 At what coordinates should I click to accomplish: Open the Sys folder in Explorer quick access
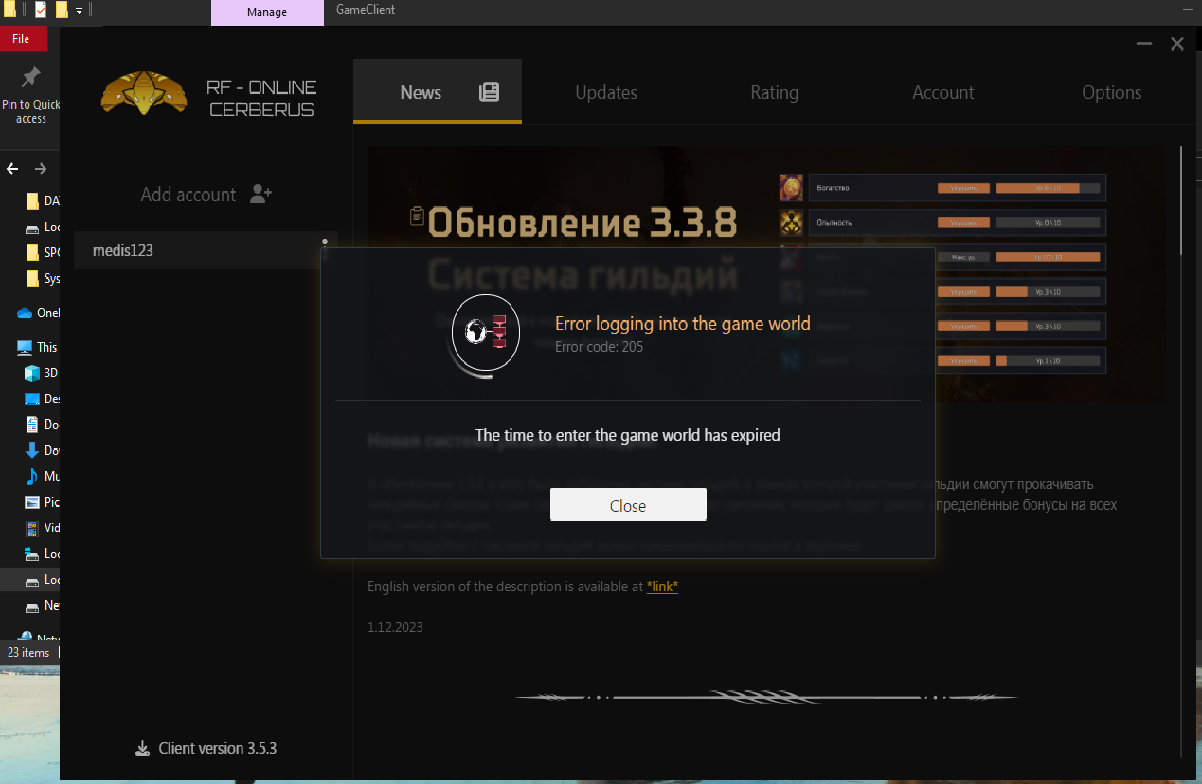click(42, 278)
